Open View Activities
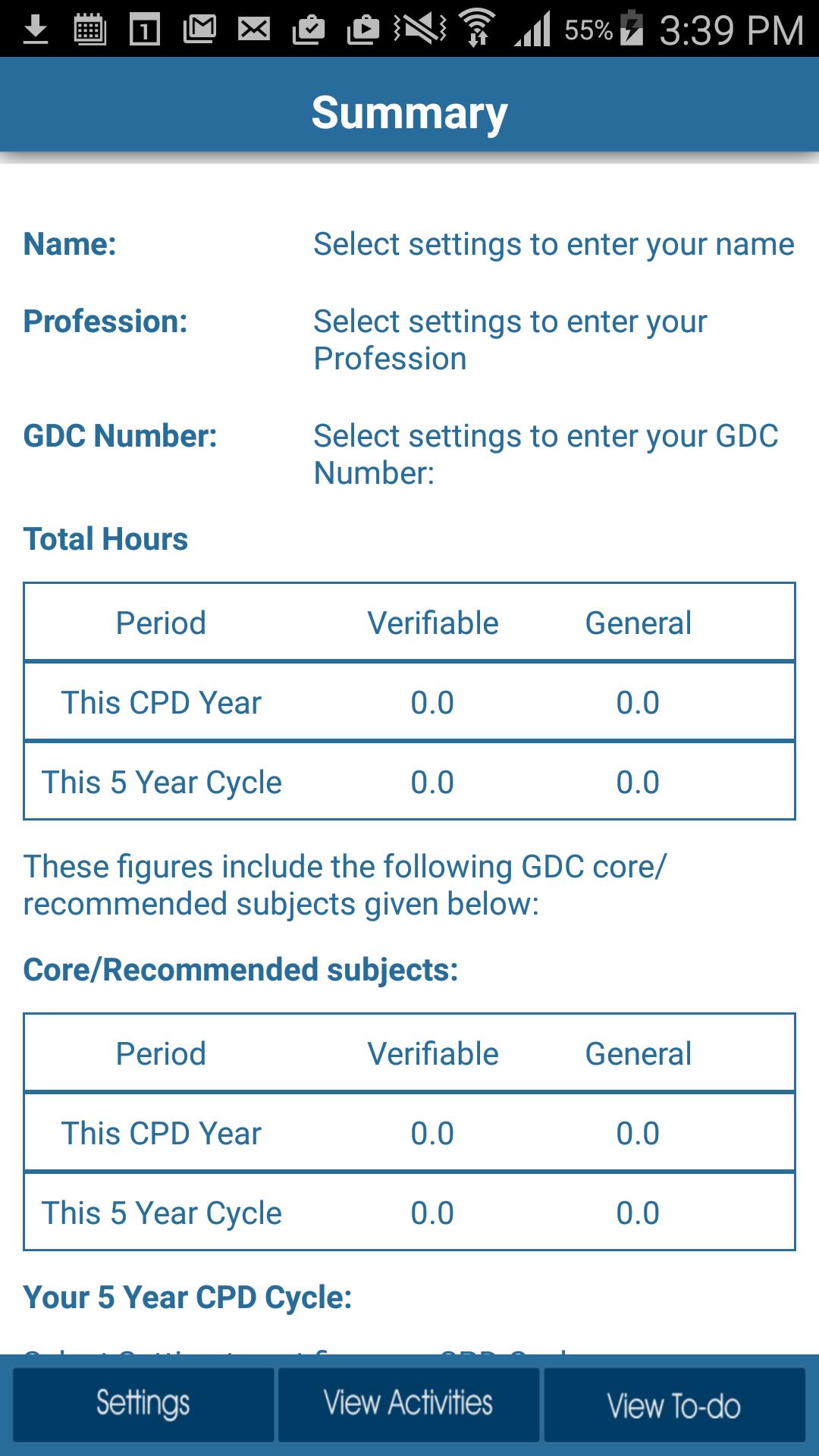Viewport: 819px width, 1456px height. coord(409,1404)
